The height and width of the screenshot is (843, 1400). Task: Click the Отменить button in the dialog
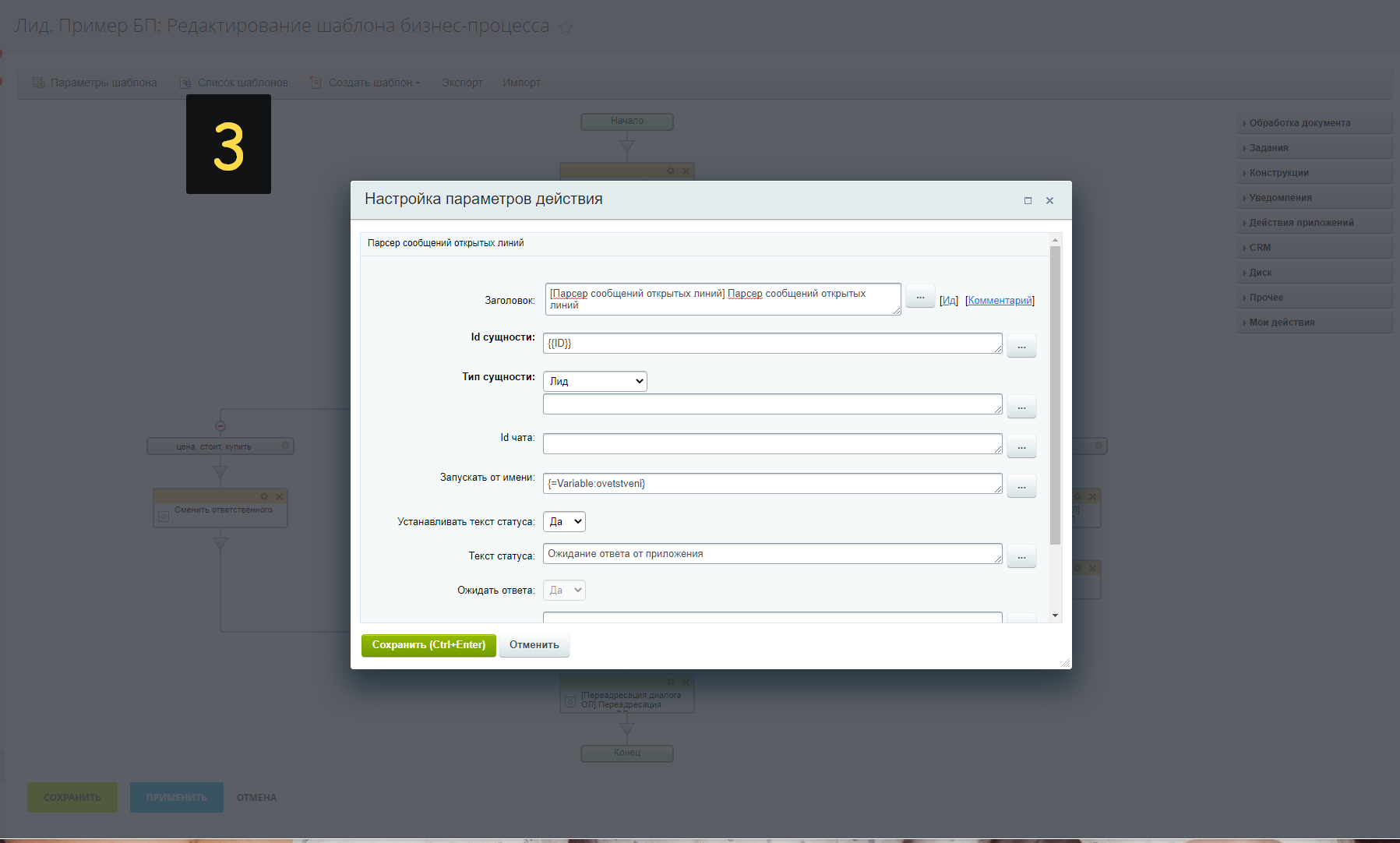click(534, 645)
